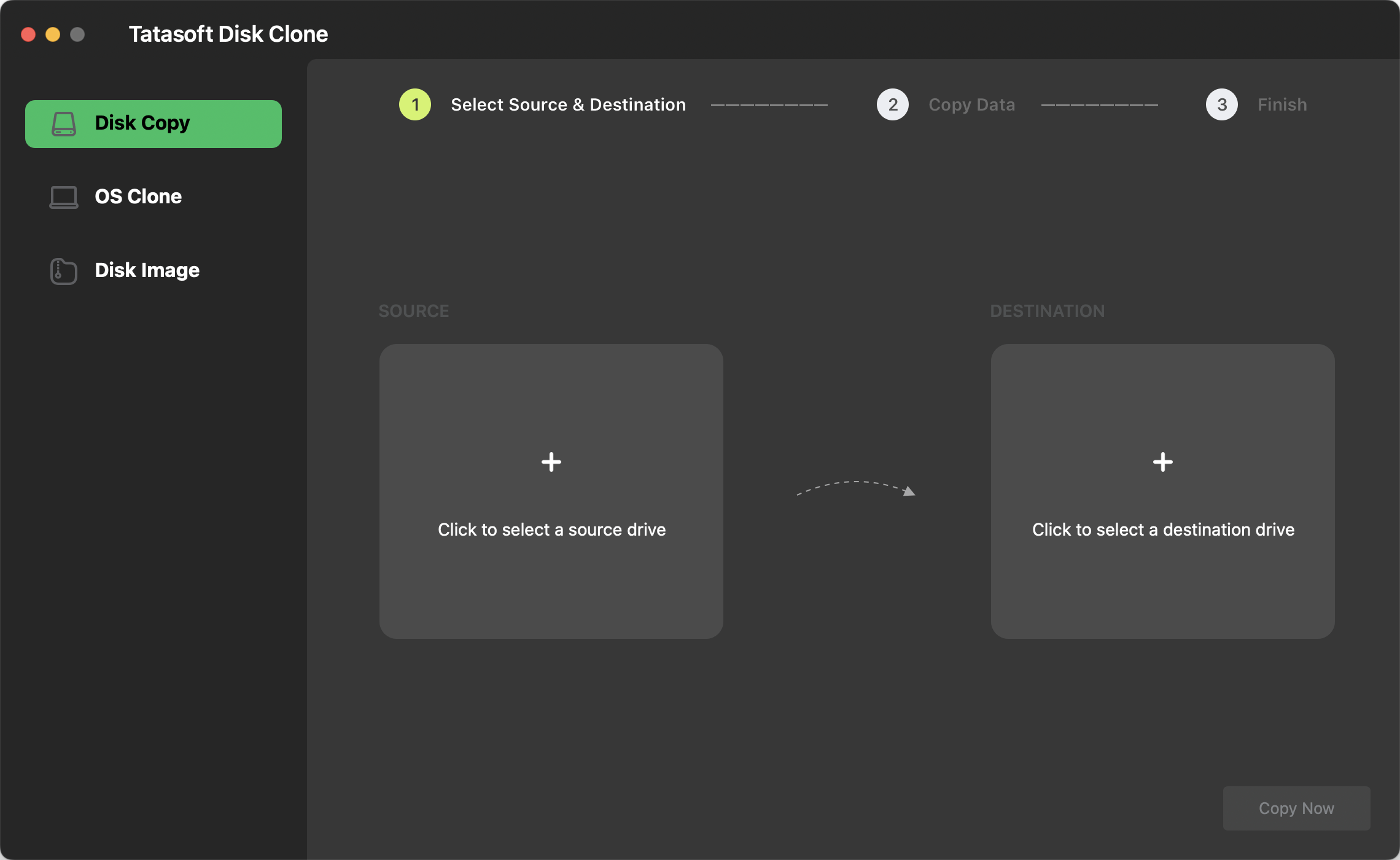Click the plus icon in the source box
Viewport: 1400px width, 860px height.
pos(551,461)
